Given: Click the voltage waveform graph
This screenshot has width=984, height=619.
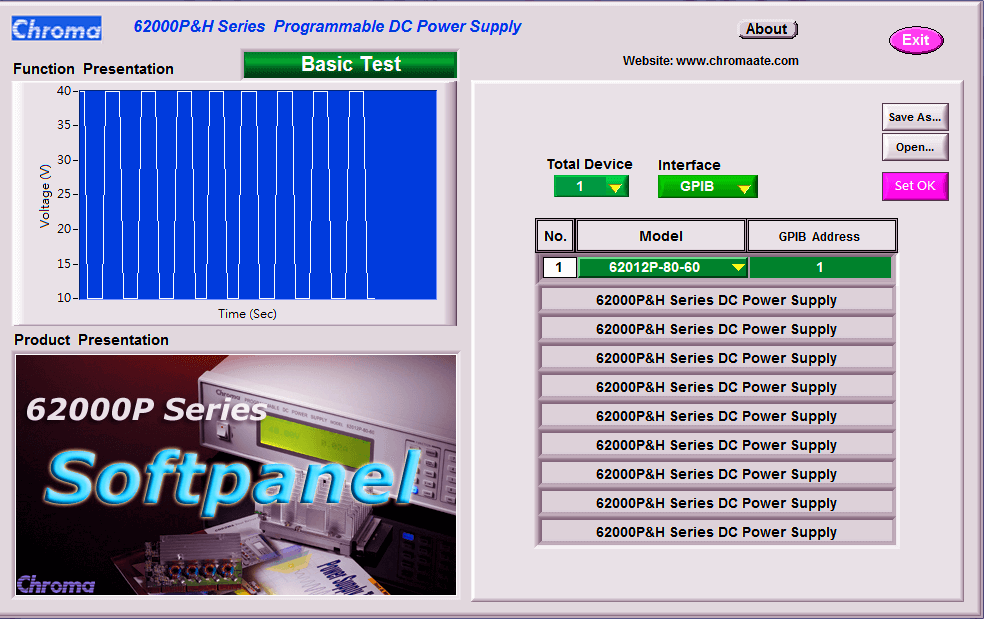Looking at the screenshot, I should tap(258, 195).
